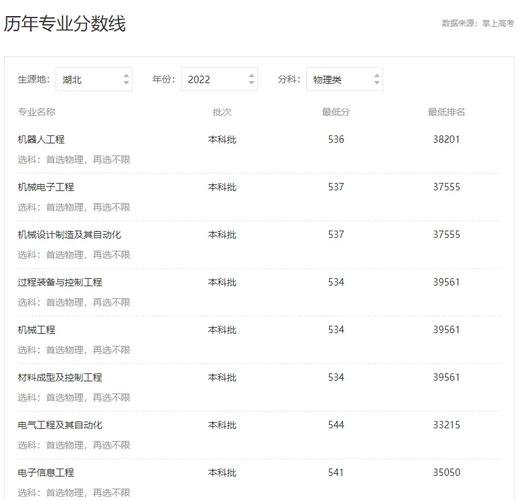Image resolution: width=518 pixels, height=500 pixels.
Task: Click score 534 in 材料成型及控制工程 row
Action: (x=336, y=377)
